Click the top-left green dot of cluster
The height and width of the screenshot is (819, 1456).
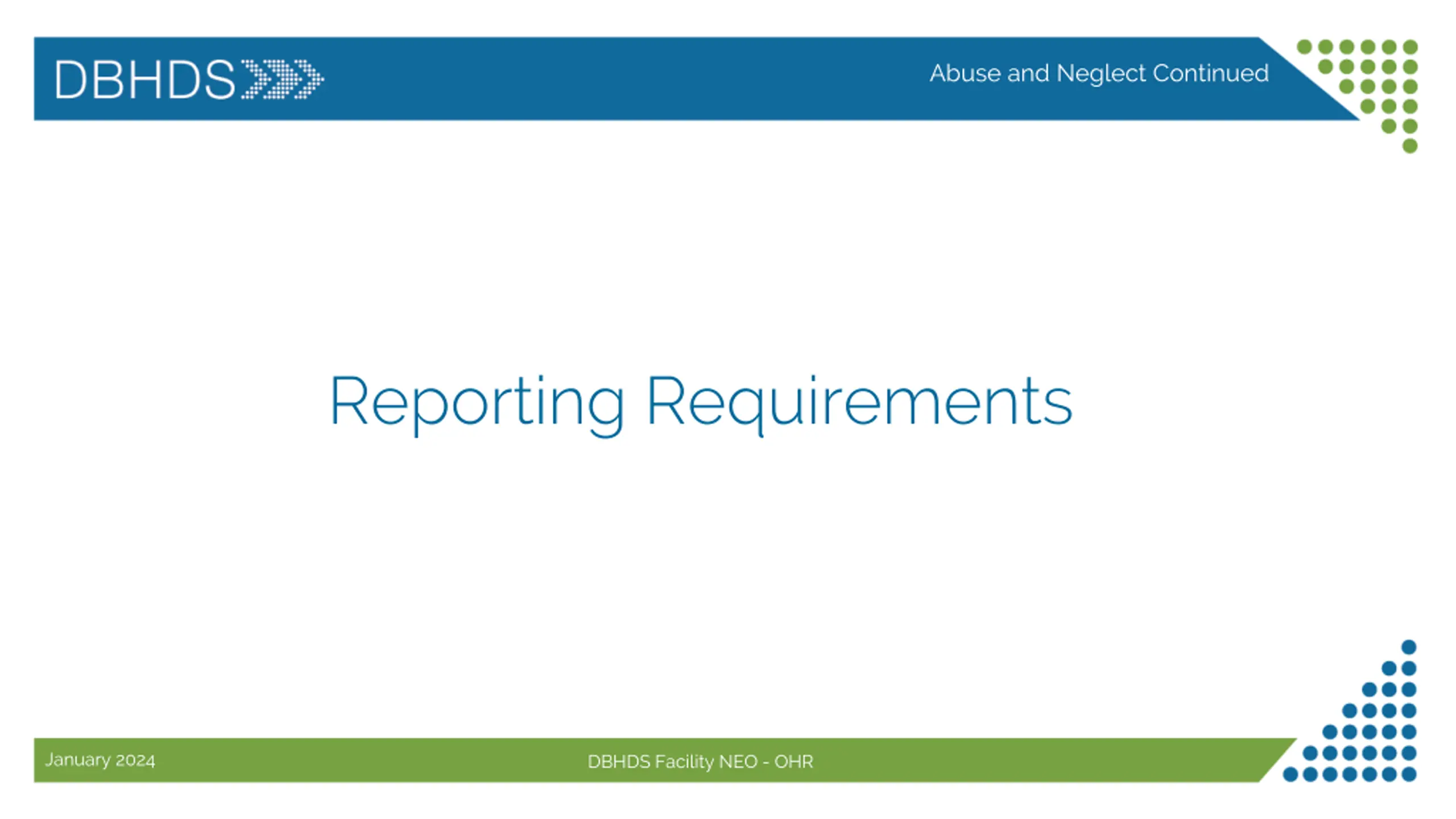pyautogui.click(x=1304, y=47)
